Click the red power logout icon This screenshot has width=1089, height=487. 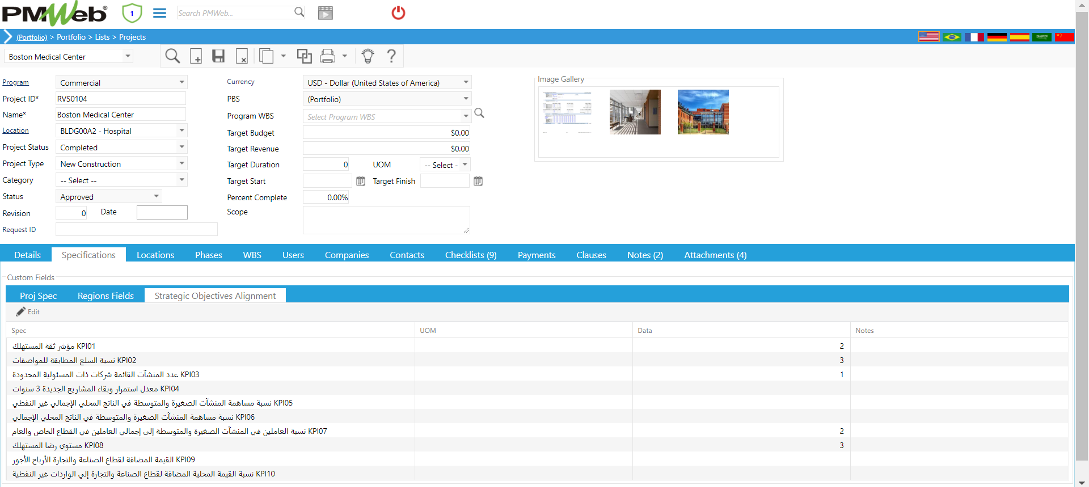pos(398,13)
